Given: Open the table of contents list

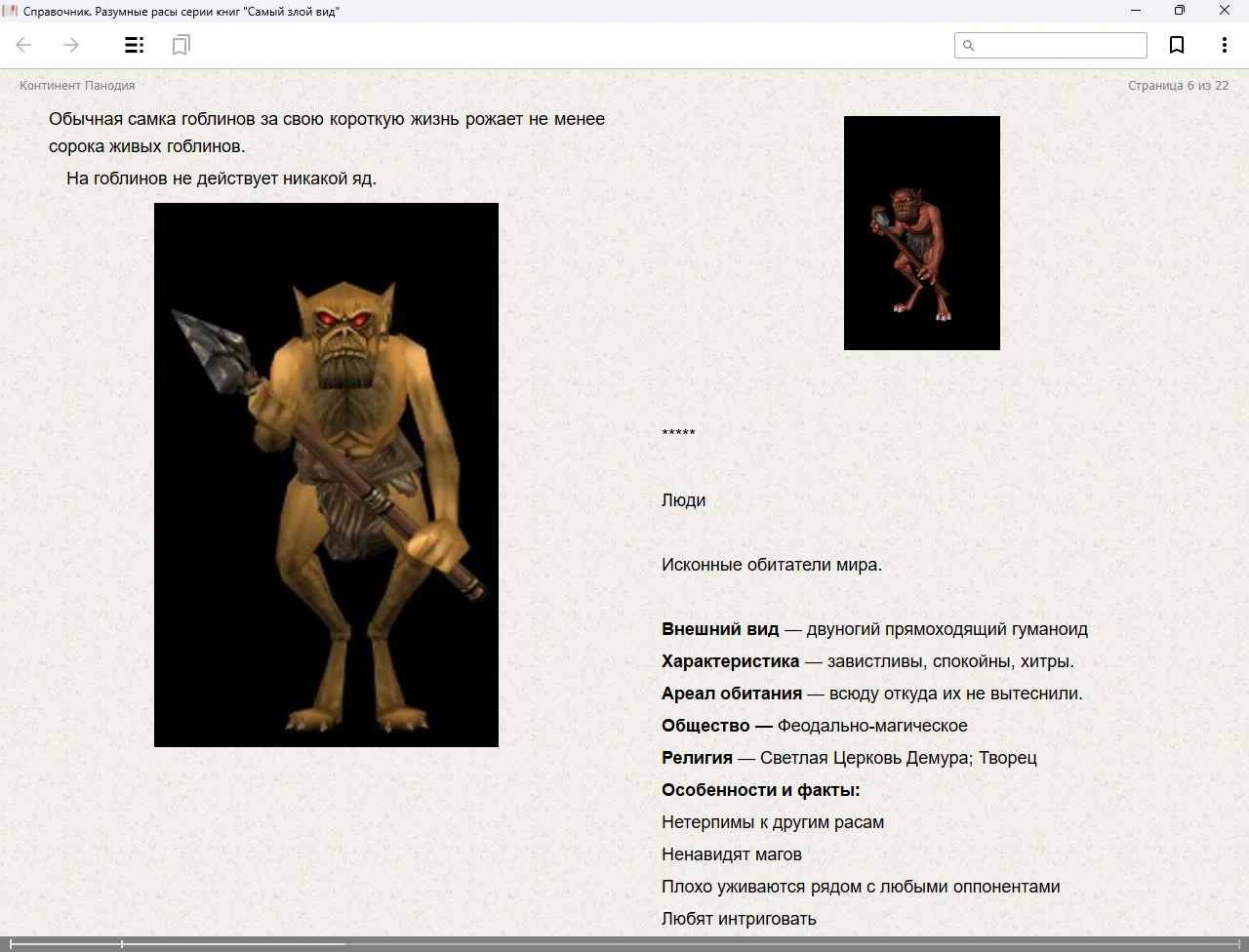Looking at the screenshot, I should pos(134,45).
